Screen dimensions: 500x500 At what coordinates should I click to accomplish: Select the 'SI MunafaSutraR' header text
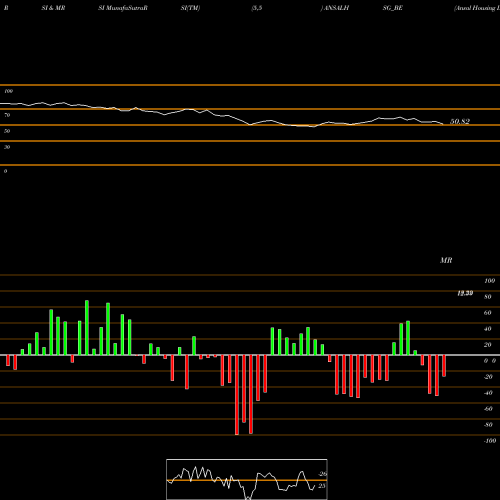(123, 8)
